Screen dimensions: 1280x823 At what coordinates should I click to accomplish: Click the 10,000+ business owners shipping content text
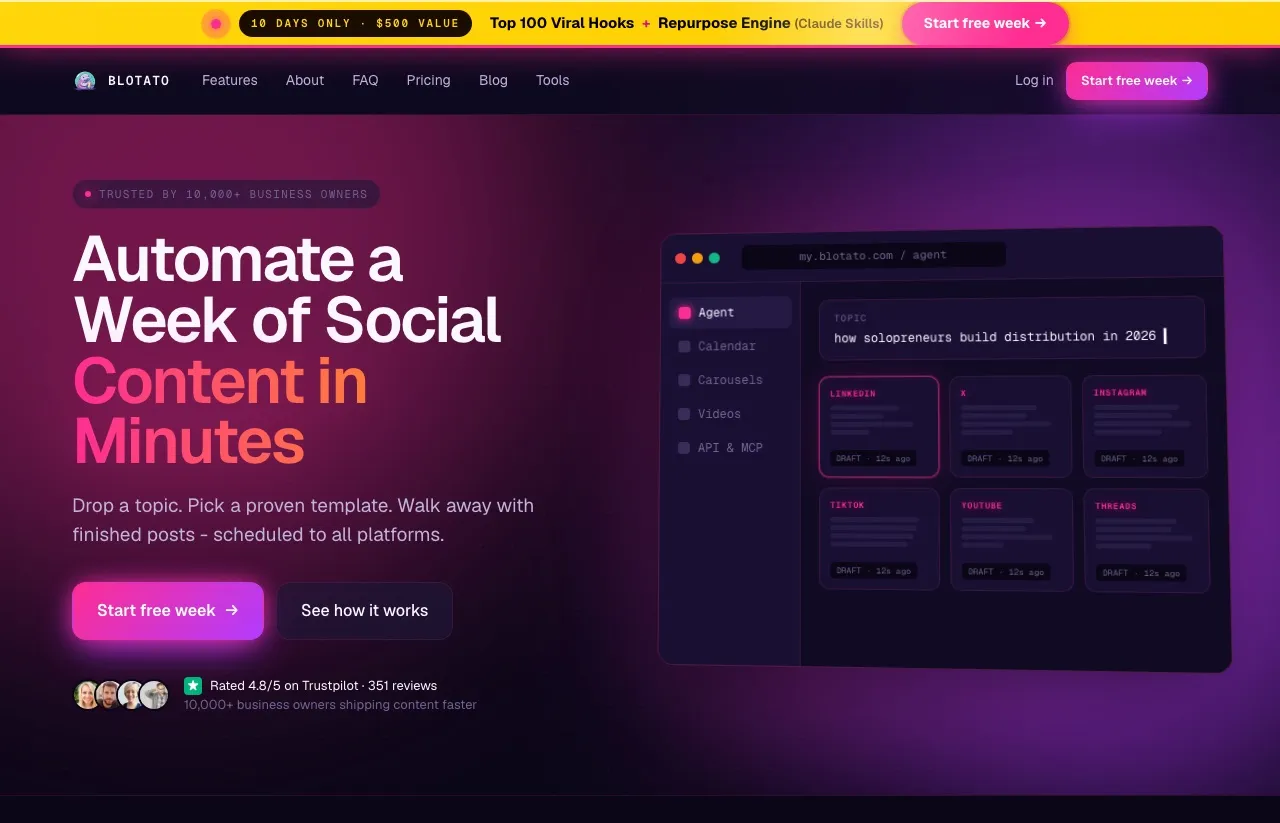(330, 705)
